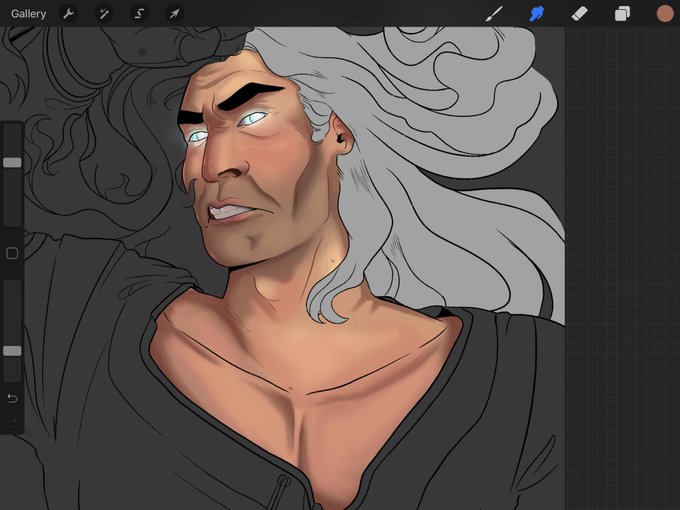Activate the Selection tool
The width and height of the screenshot is (680, 510).
click(139, 14)
